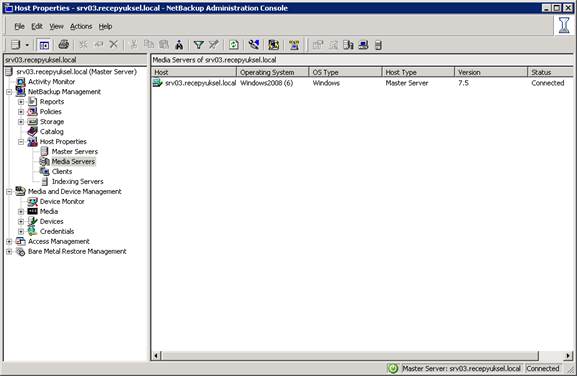Screen dimensions: 577x376
Task: Click the server-with-document toolbar icon near right end
Action: [x=348, y=45]
